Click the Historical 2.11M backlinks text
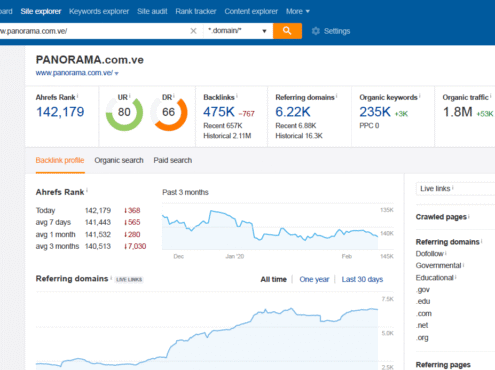Screen dimensions: 495x370 click(227, 136)
